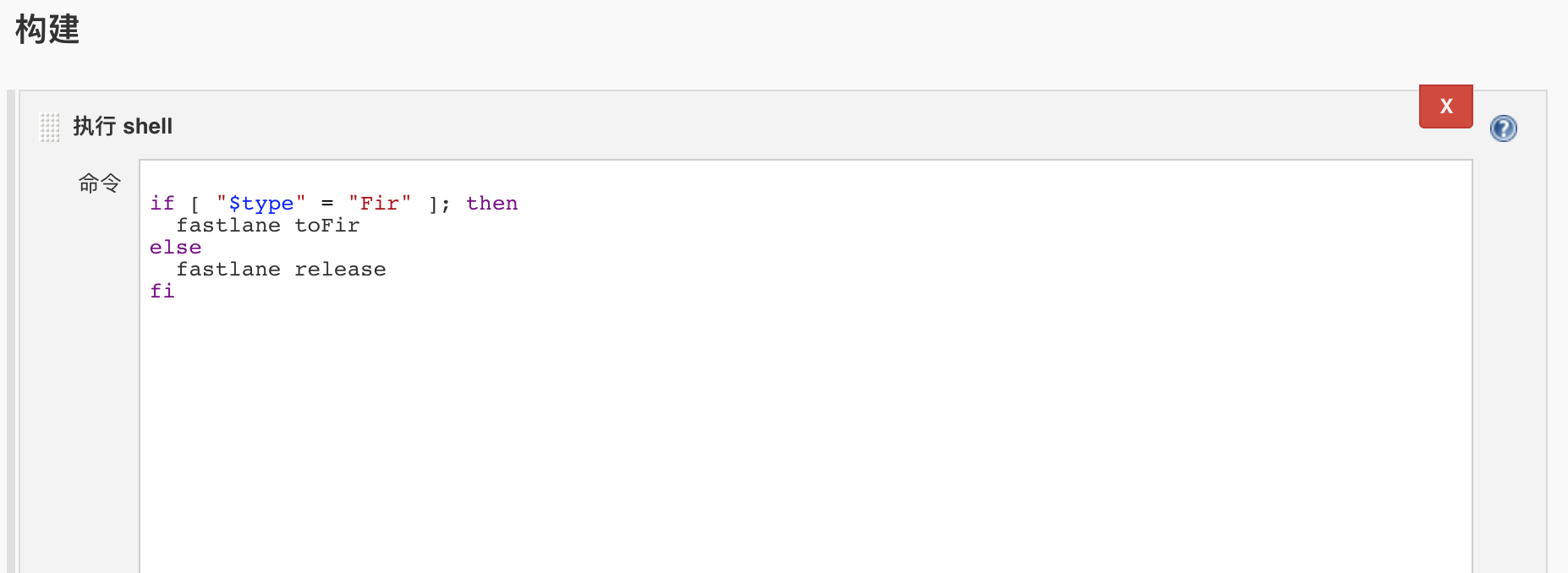Click the drag handle beside 执行 shell

50,127
